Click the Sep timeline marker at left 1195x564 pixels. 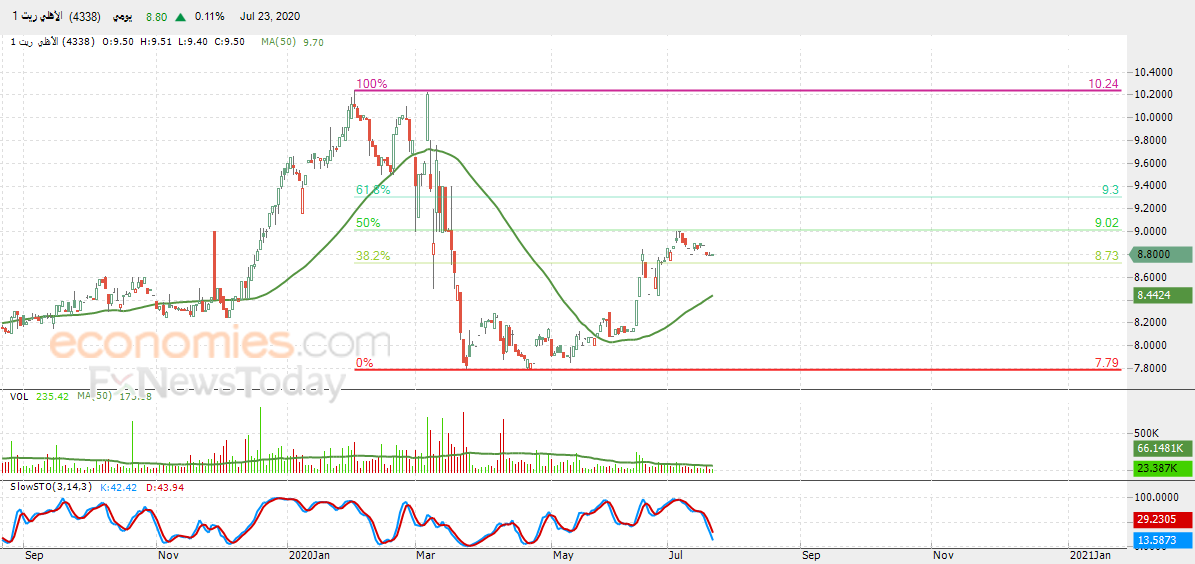(34, 556)
